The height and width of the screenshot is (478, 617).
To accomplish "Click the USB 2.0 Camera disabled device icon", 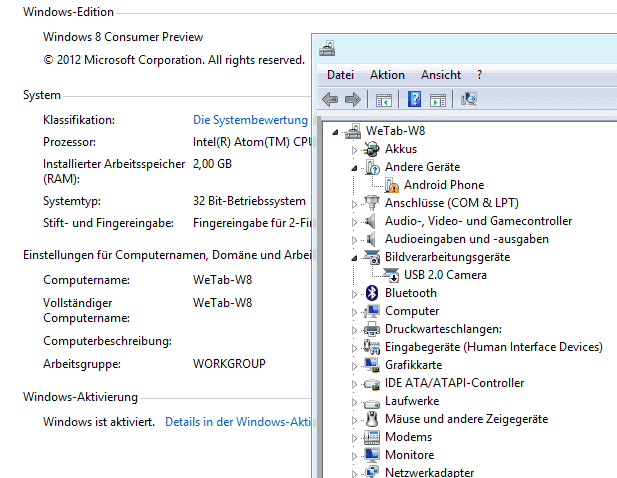I will tap(391, 275).
